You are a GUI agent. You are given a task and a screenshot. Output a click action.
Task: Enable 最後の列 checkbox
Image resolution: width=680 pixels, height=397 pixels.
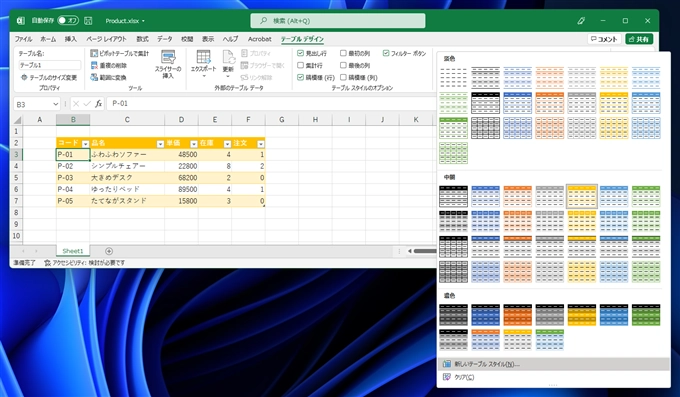343,65
